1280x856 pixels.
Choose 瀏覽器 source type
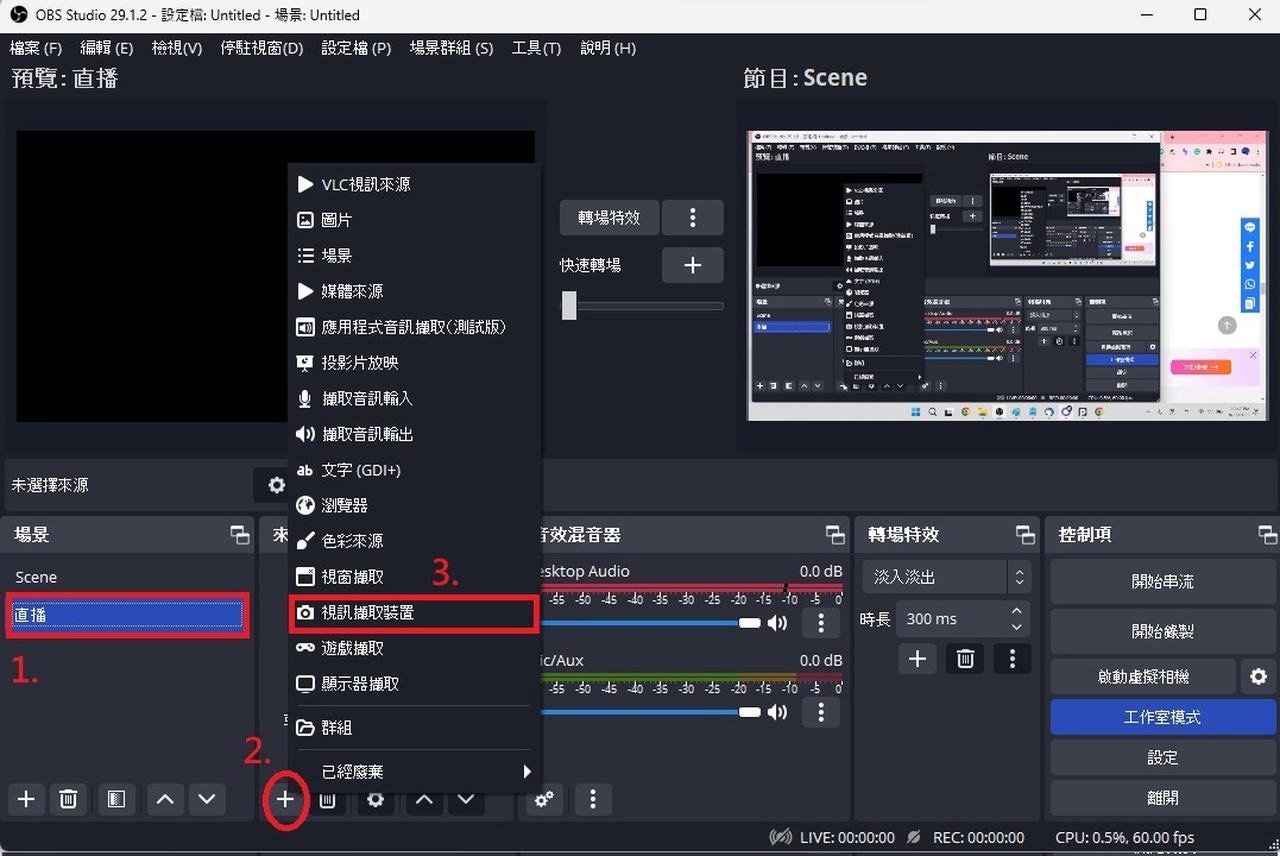click(x=415, y=505)
